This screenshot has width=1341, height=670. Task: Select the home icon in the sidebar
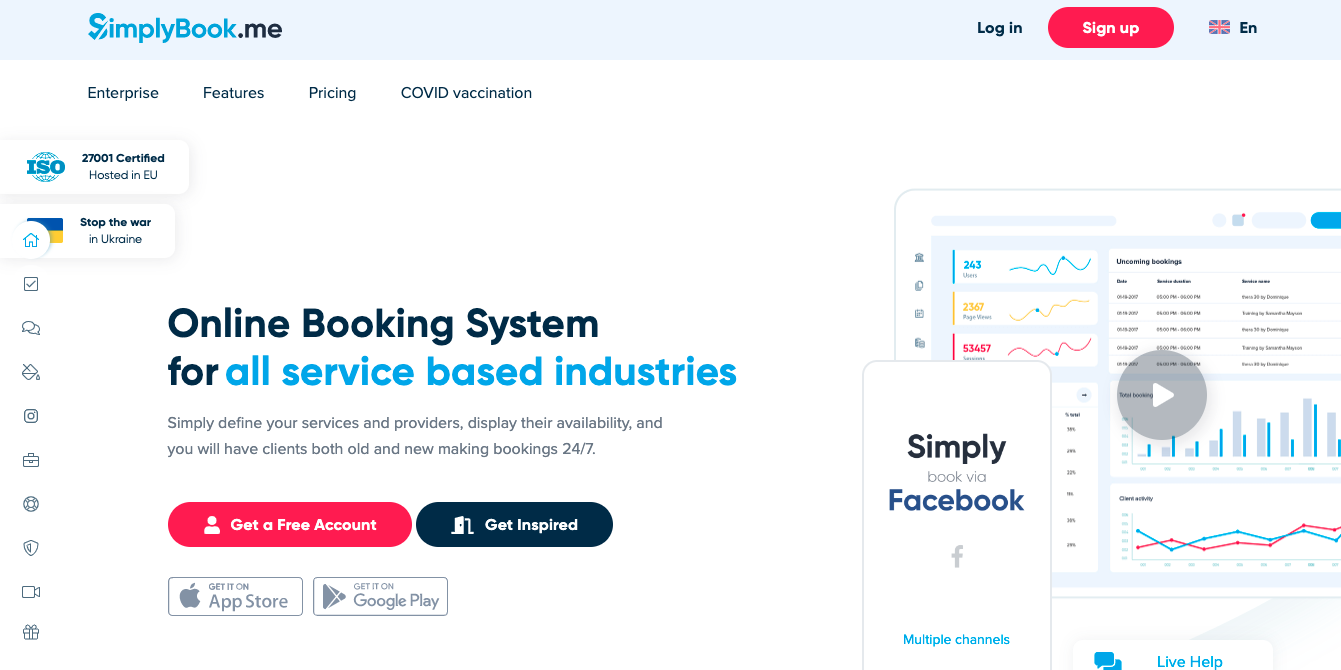tap(31, 240)
